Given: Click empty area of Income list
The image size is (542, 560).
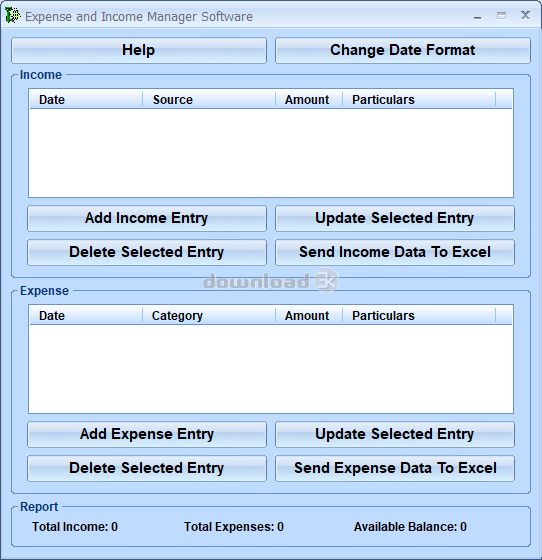Looking at the screenshot, I should point(271,152).
